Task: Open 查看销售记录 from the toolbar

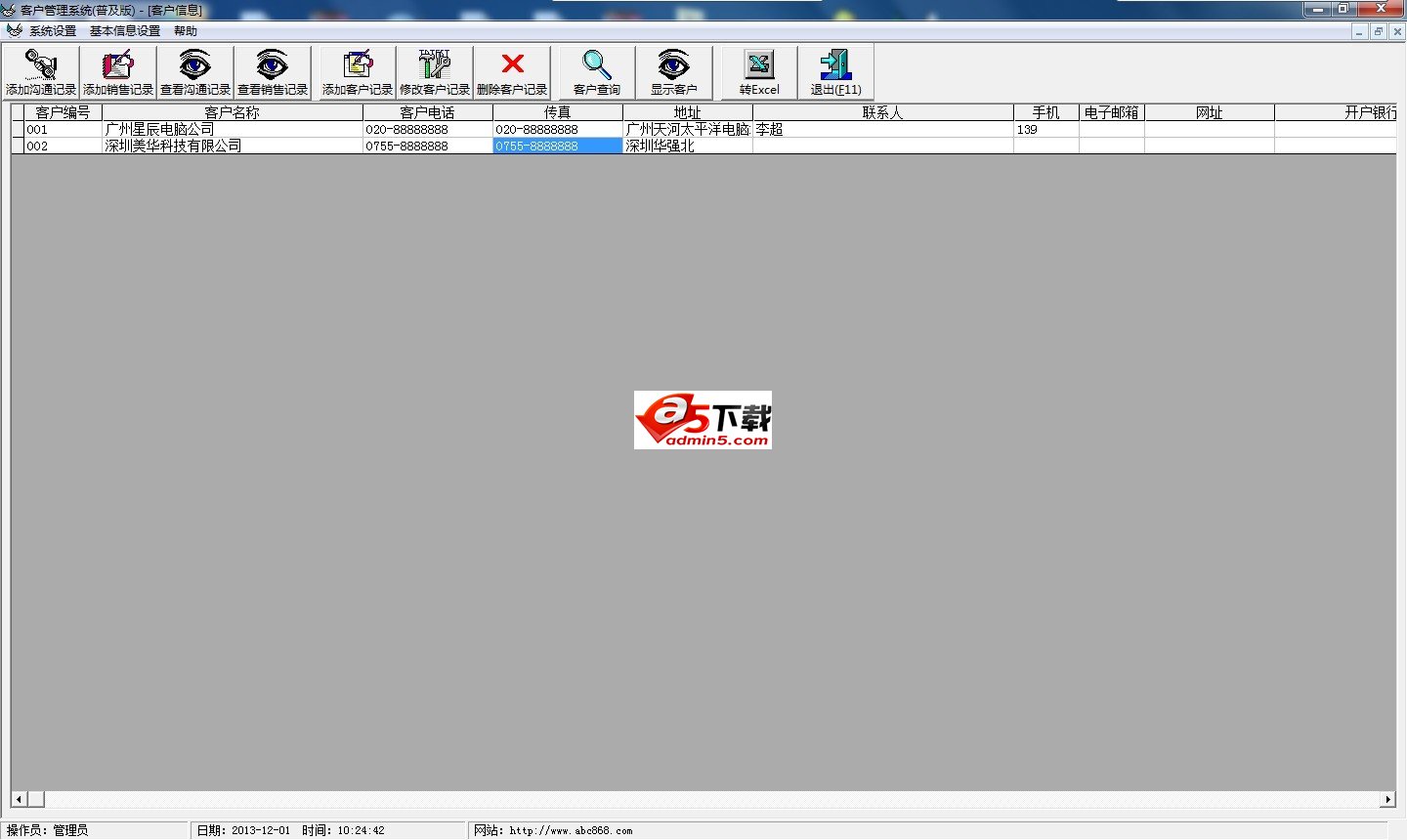Action: 273,72
